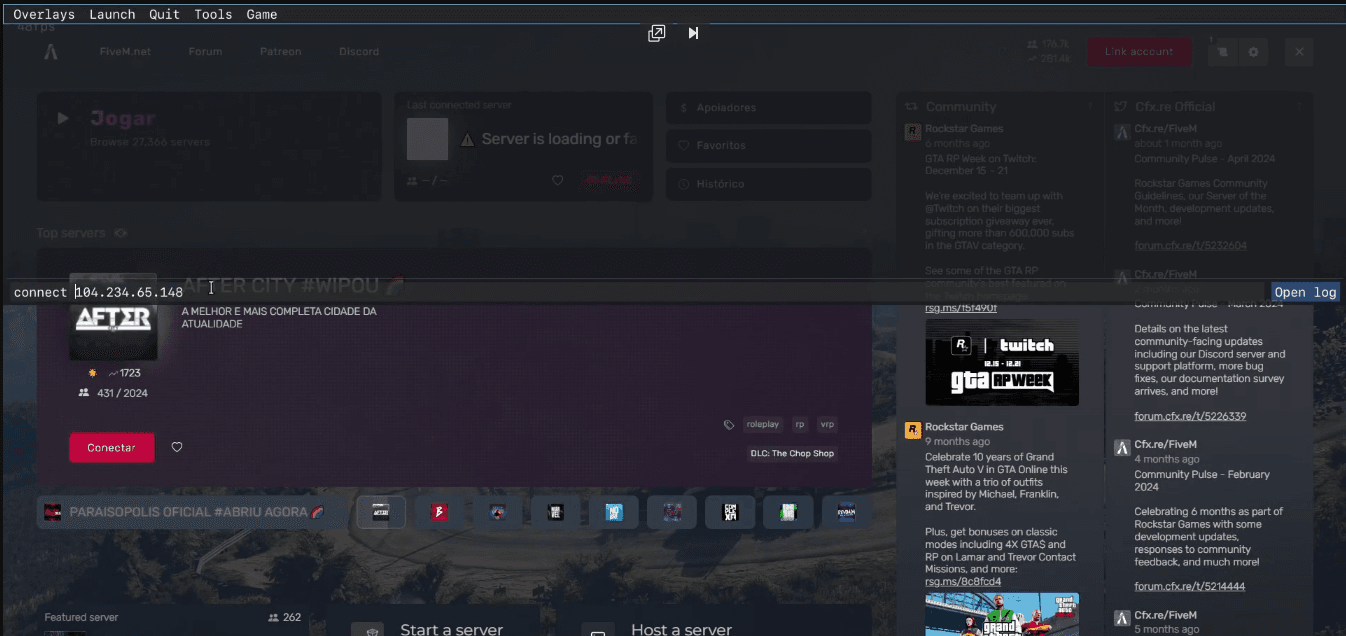Screen dimensions: 1346x636
Task: Select the red B logo server tile
Action: tap(439, 512)
